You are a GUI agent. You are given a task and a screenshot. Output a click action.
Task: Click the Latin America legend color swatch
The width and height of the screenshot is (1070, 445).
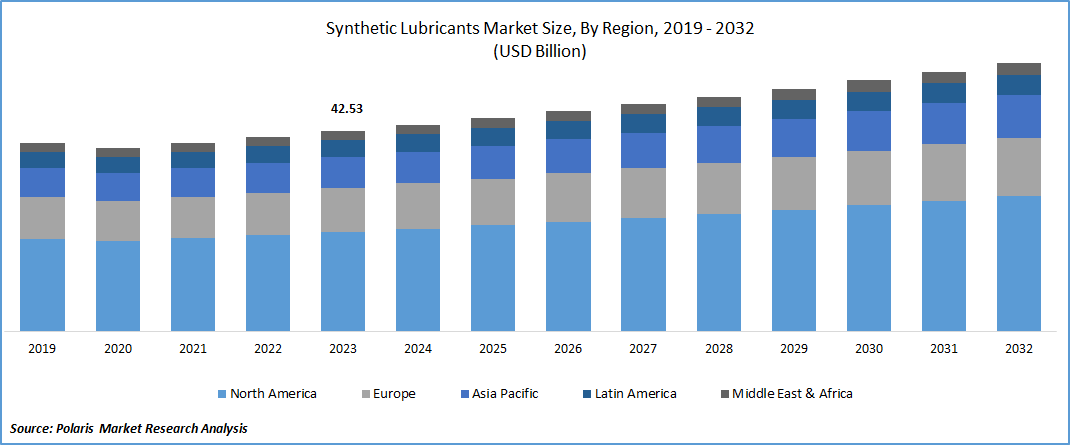click(586, 394)
